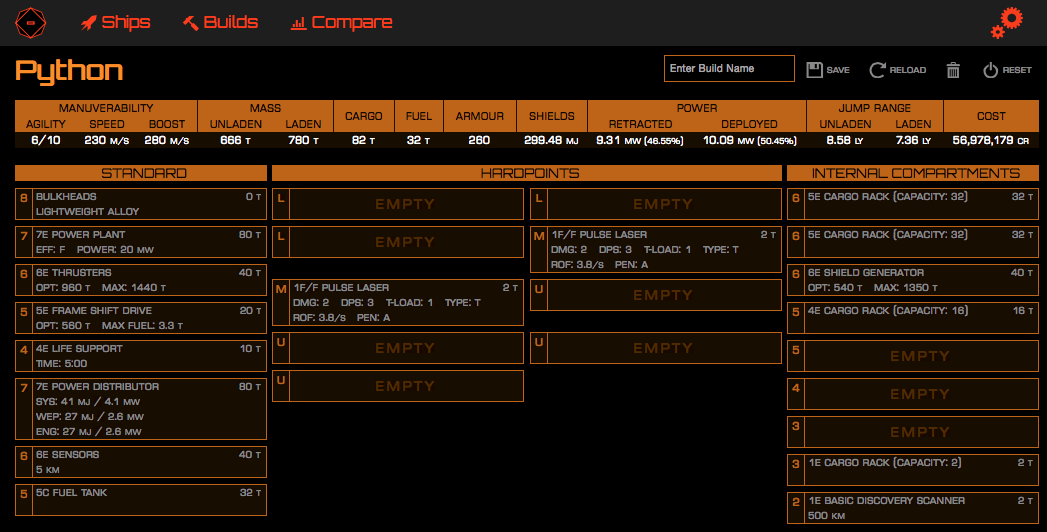Click the cargo value 82 T
The width and height of the screenshot is (1047, 532).
(363, 140)
